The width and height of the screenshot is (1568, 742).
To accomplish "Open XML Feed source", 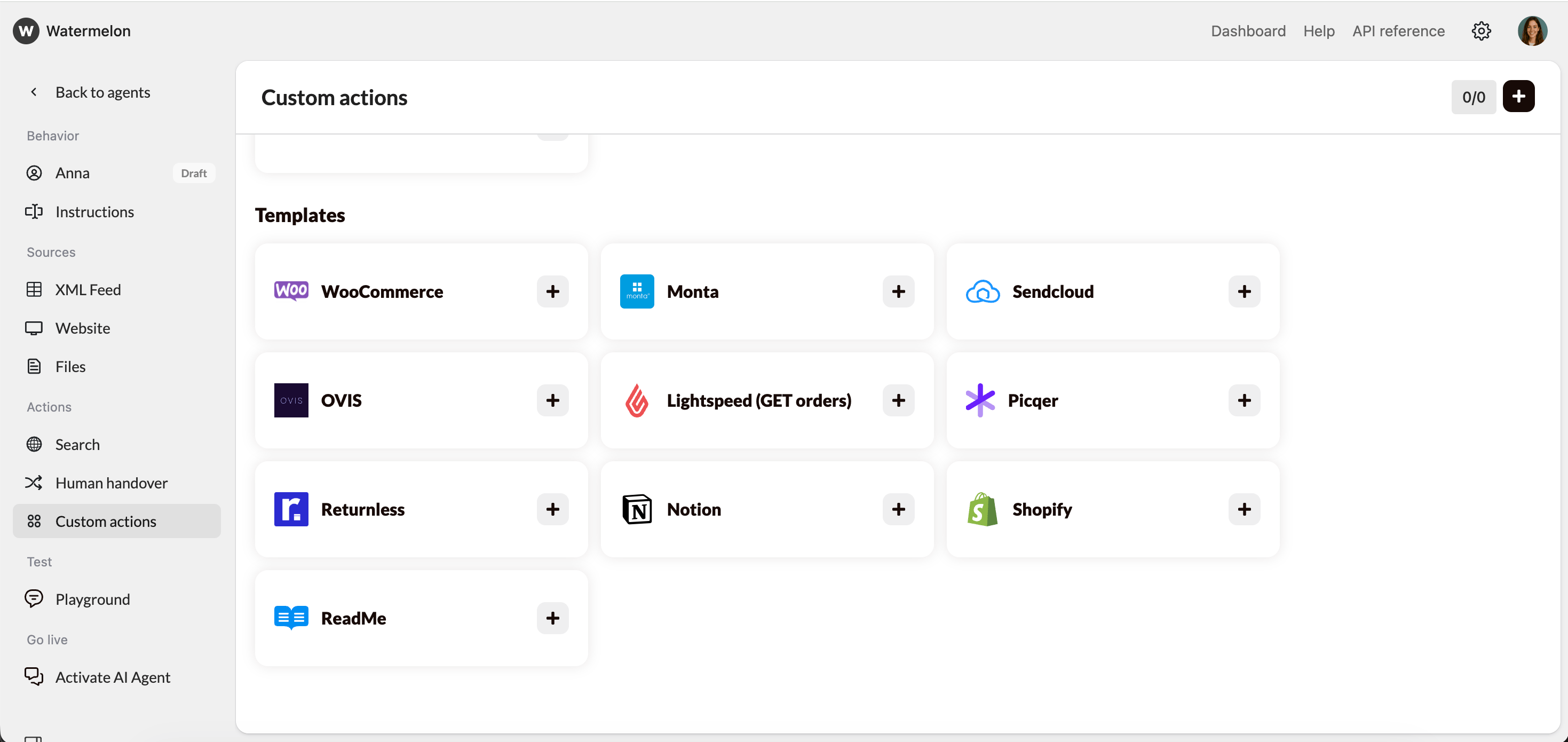I will click(117, 290).
